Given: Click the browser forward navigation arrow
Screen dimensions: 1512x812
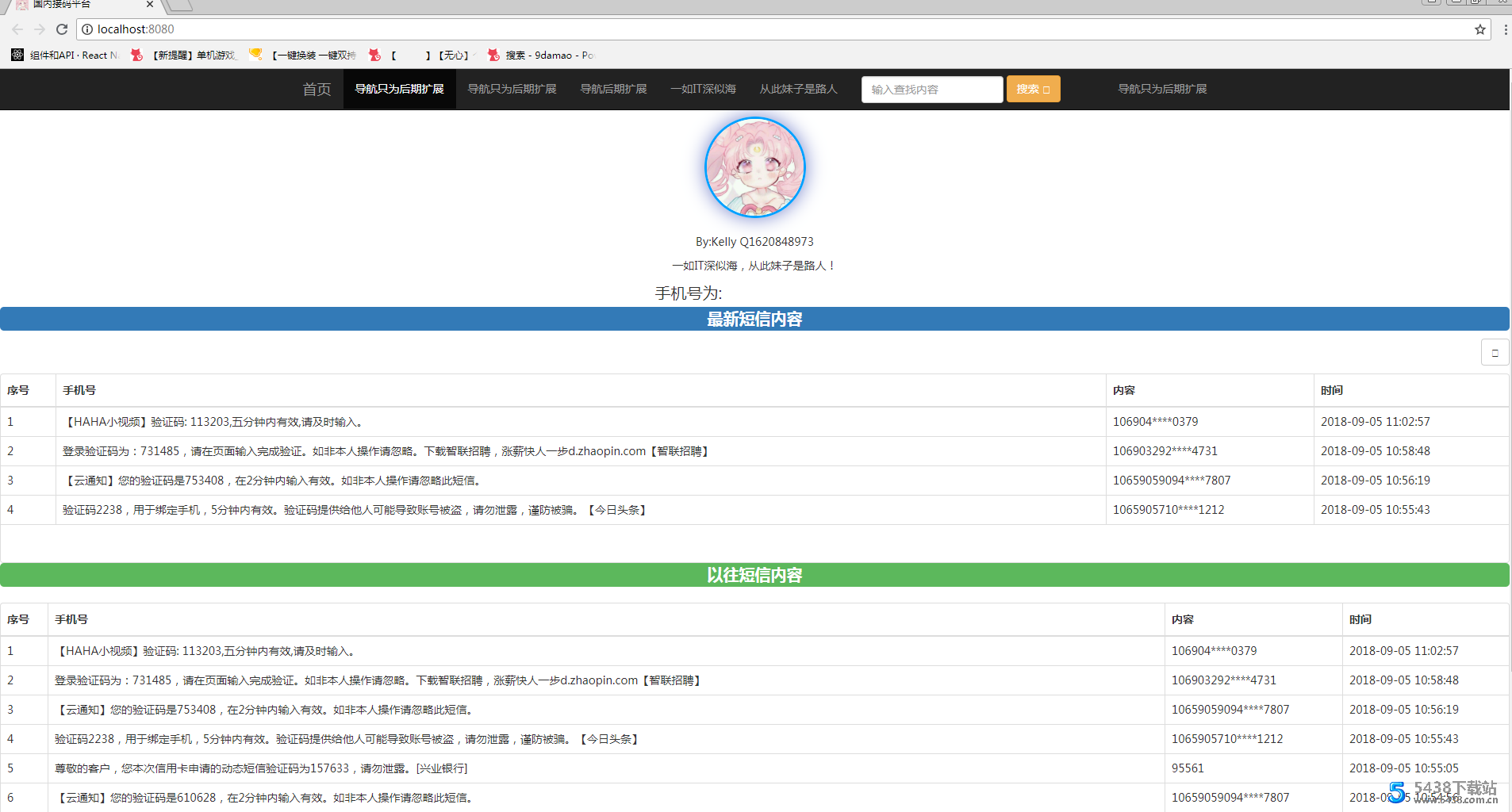Looking at the screenshot, I should click(x=40, y=29).
